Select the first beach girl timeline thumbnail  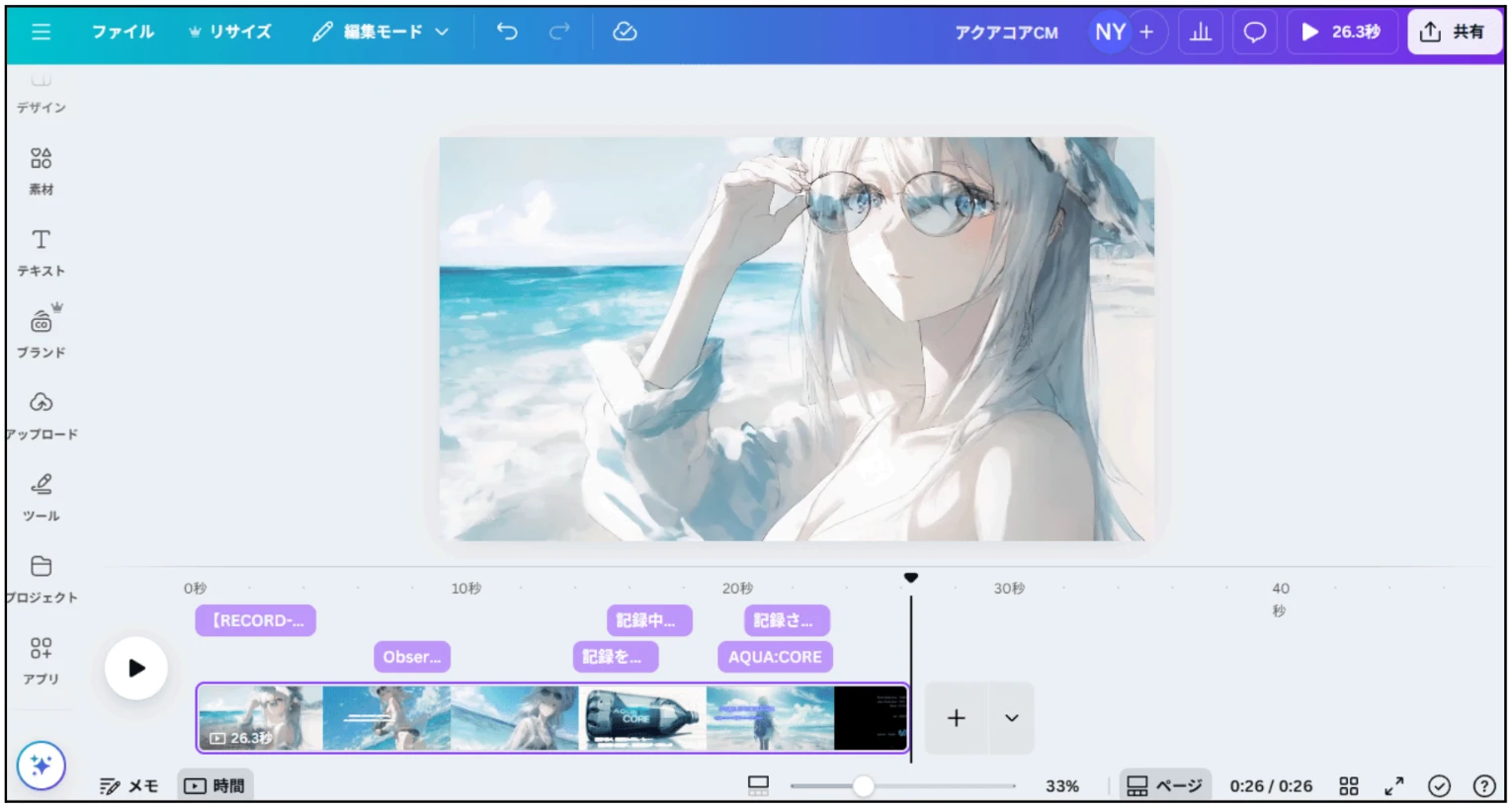point(261,718)
